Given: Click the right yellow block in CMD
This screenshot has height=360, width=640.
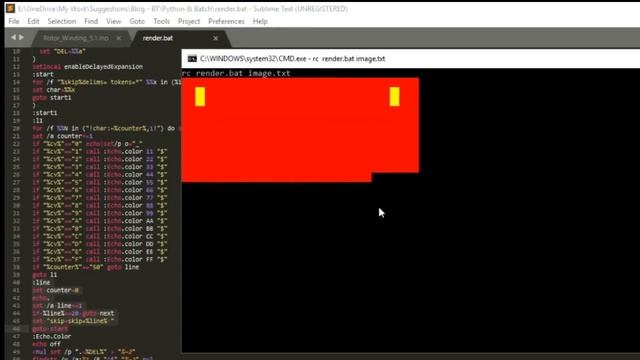Looking at the screenshot, I should pyautogui.click(x=394, y=97).
